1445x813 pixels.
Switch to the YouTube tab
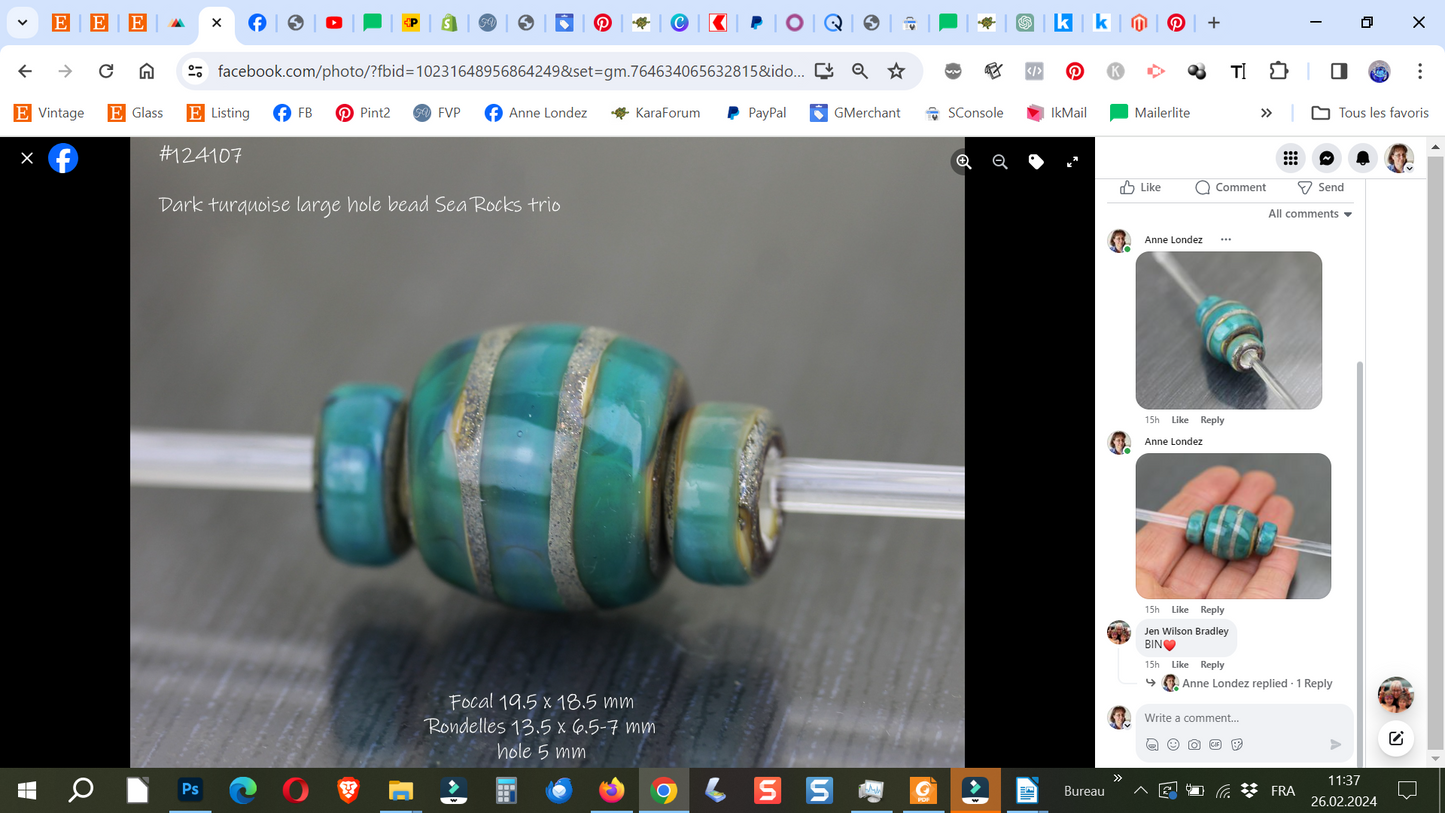click(x=334, y=22)
